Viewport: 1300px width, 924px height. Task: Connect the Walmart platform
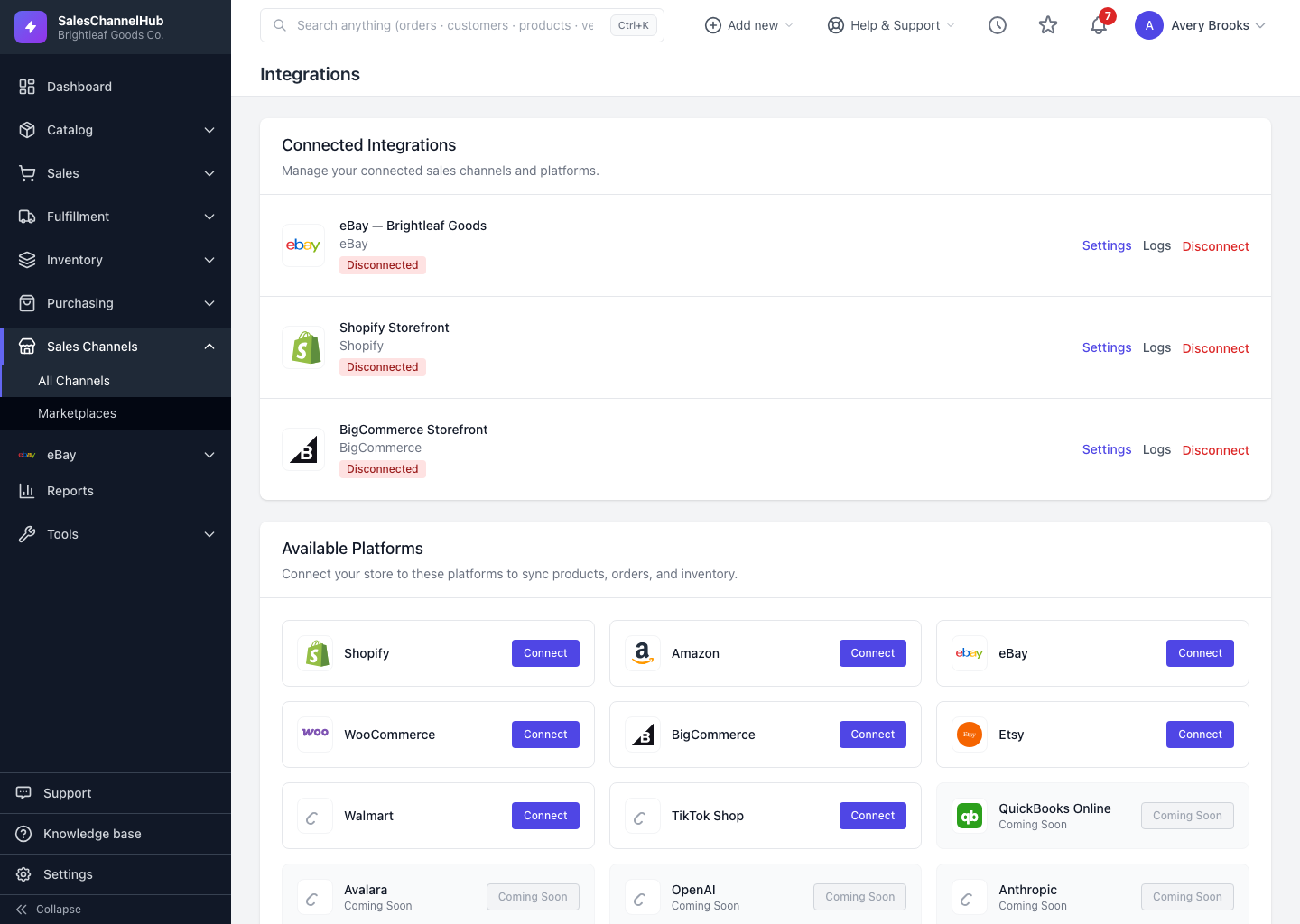point(545,816)
